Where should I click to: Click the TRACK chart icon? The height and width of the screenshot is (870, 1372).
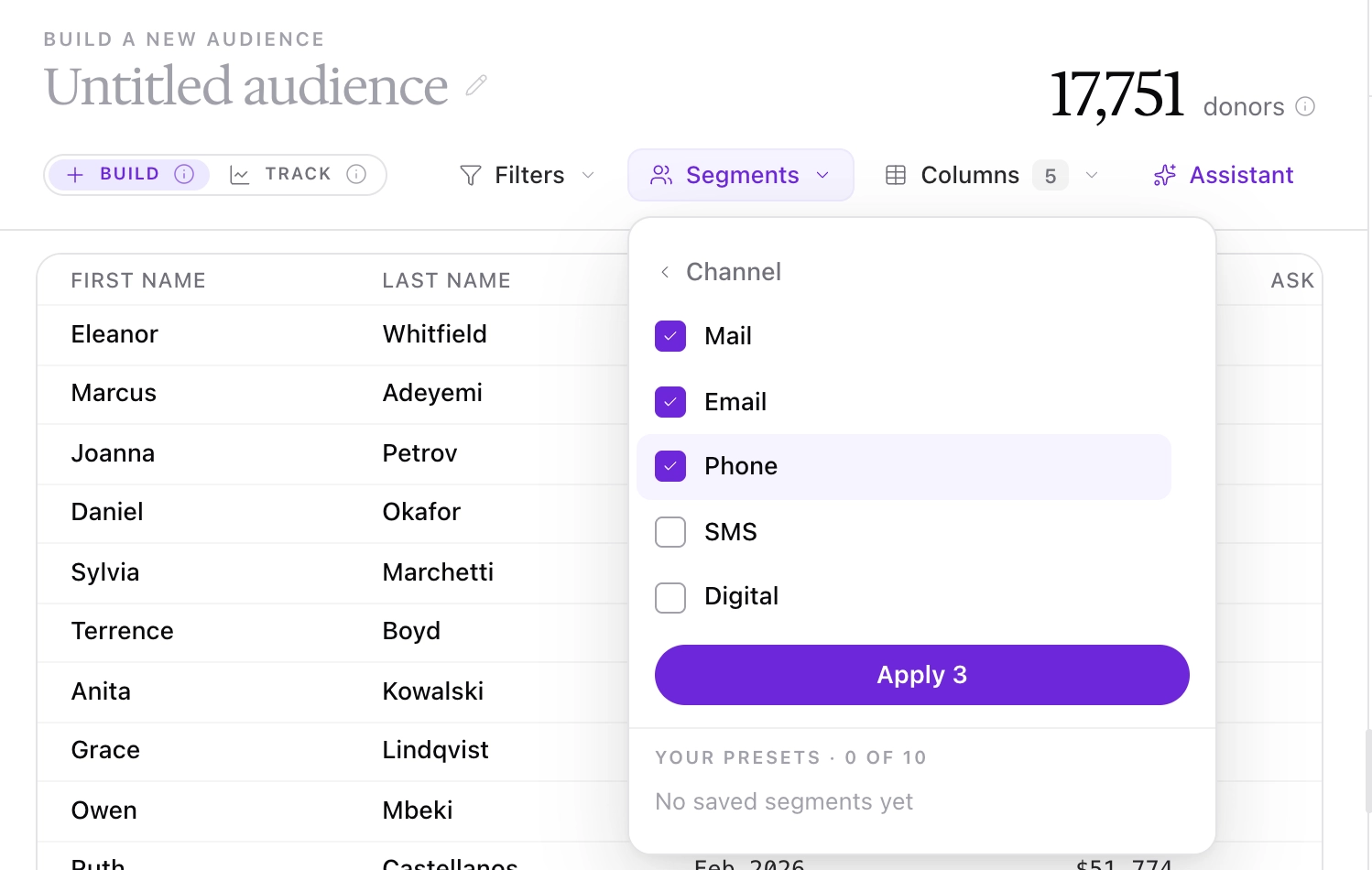240,174
